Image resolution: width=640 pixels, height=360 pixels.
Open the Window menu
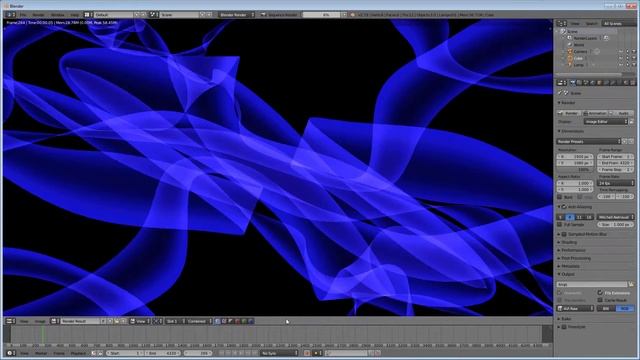pos(58,15)
